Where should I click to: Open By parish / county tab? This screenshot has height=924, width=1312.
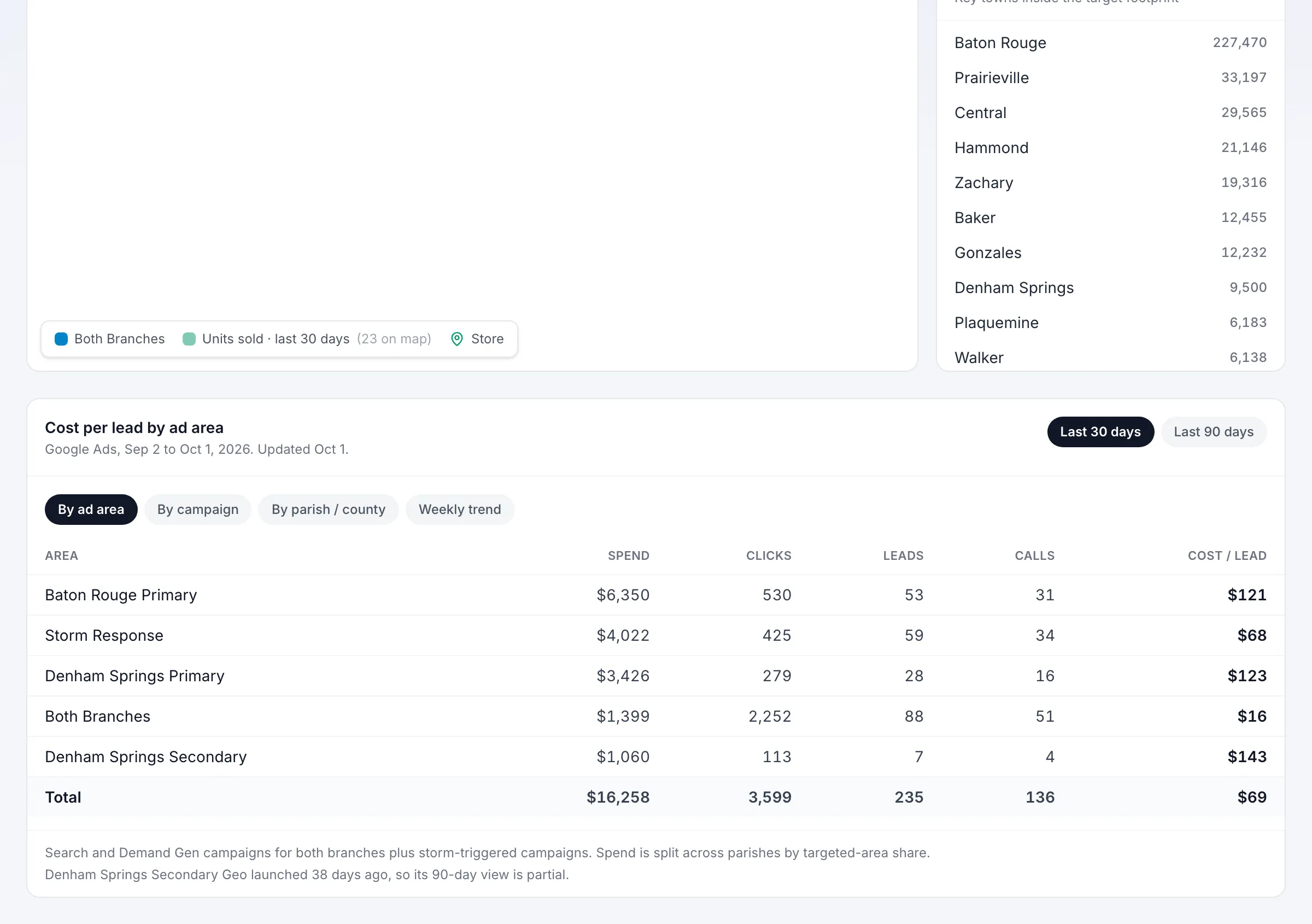click(328, 509)
